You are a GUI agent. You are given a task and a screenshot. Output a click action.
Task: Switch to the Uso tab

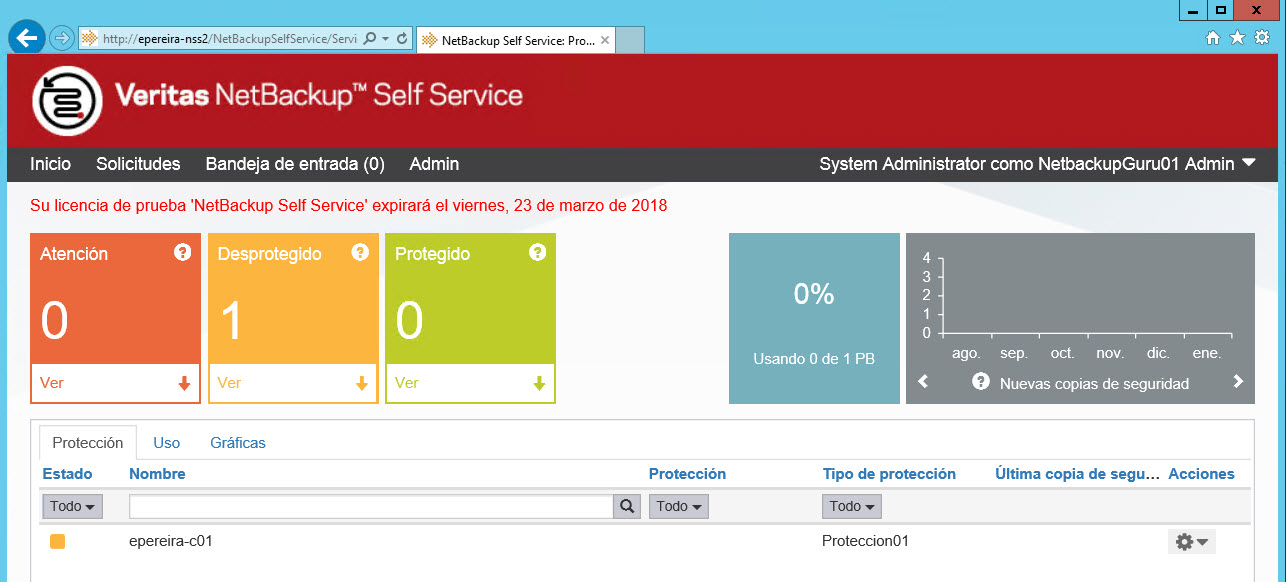[x=167, y=442]
